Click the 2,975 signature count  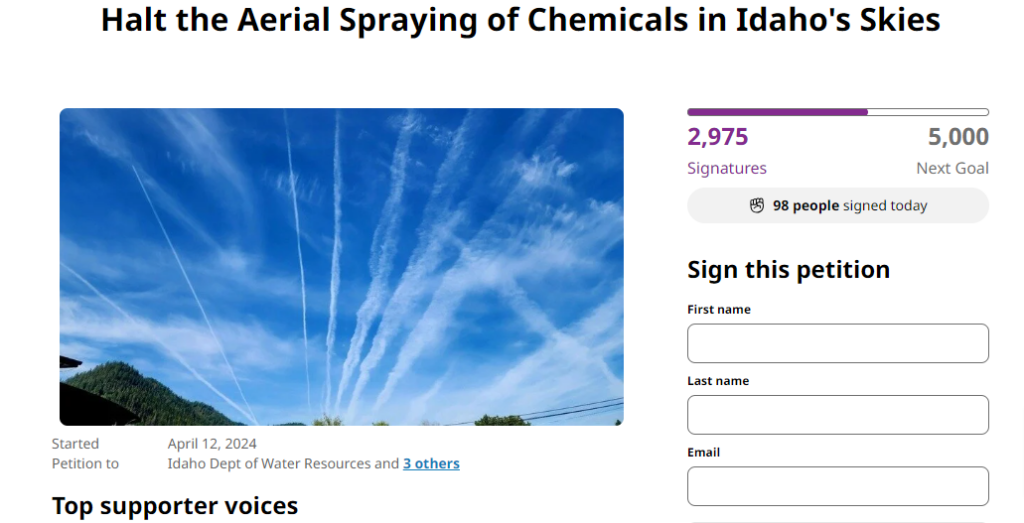pos(717,137)
